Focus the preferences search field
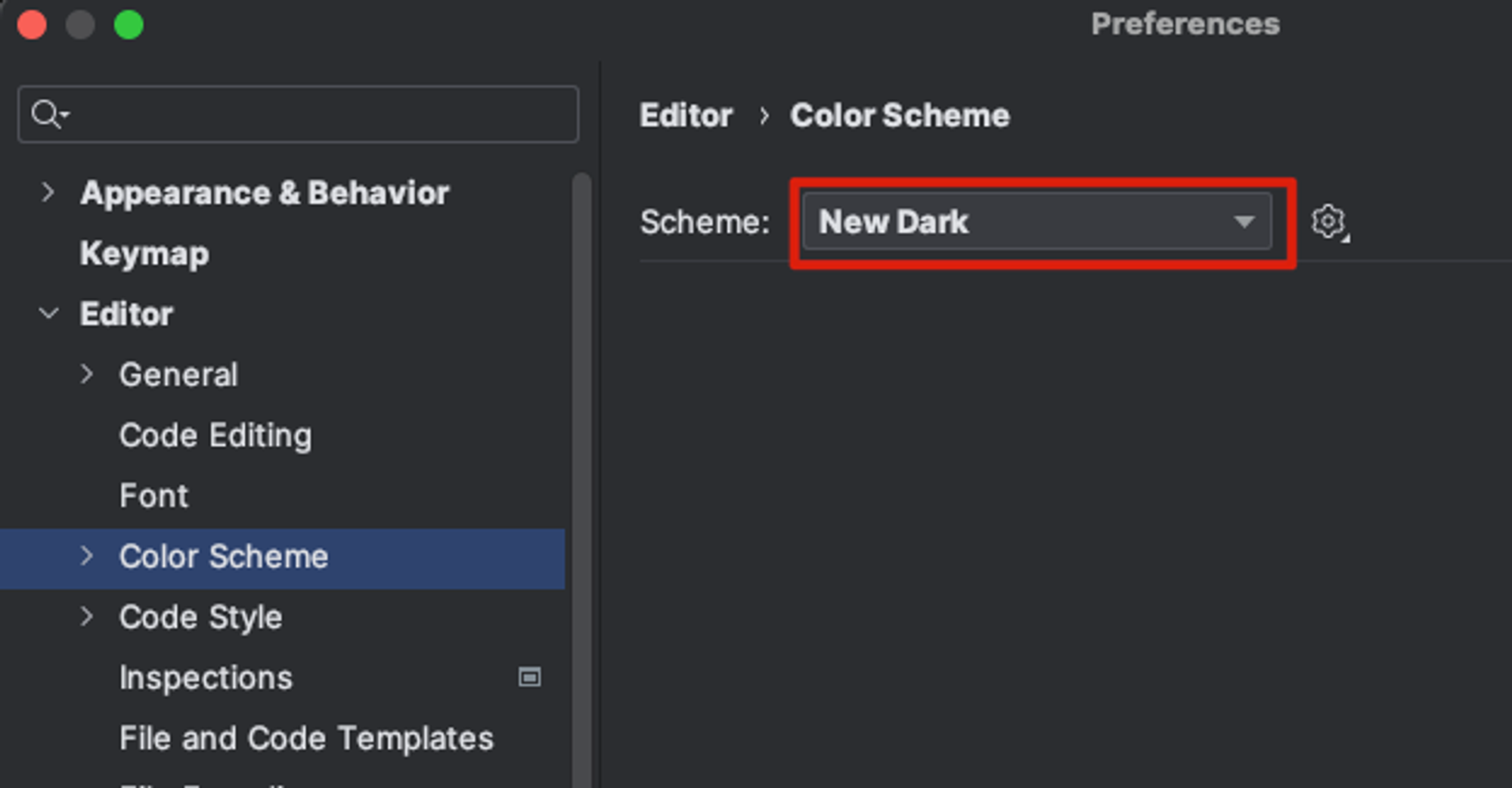 coord(298,114)
